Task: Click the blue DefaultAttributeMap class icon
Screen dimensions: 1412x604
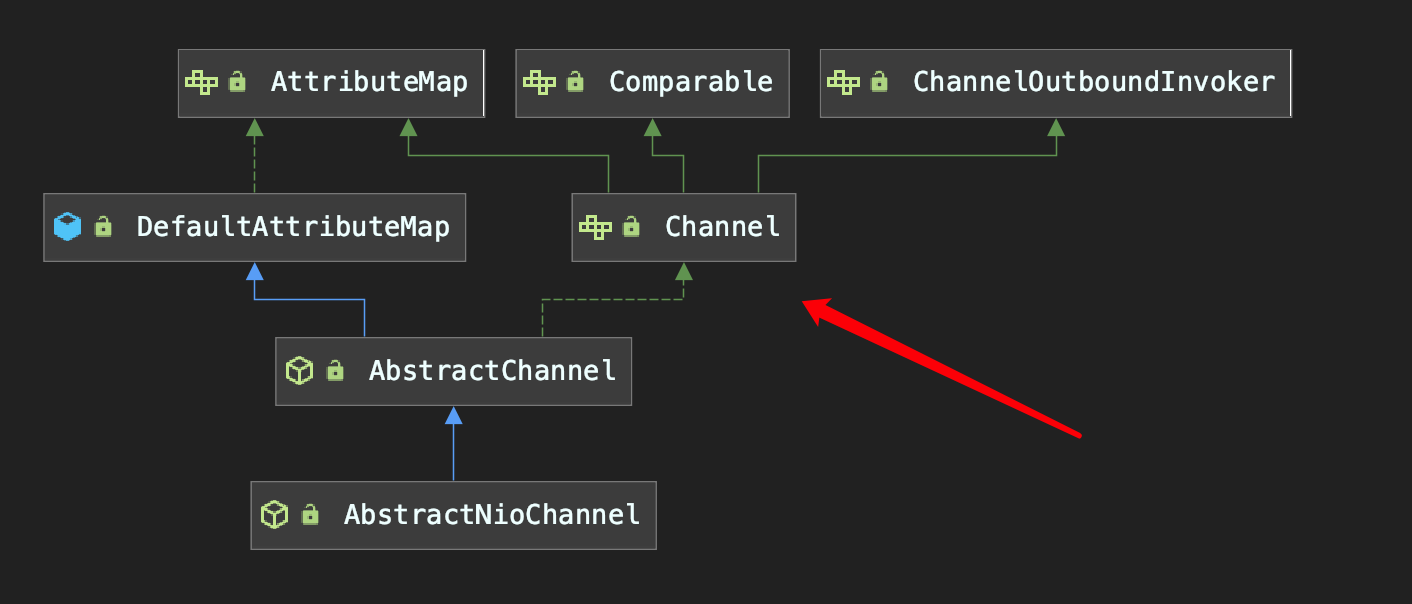Action: 67,227
